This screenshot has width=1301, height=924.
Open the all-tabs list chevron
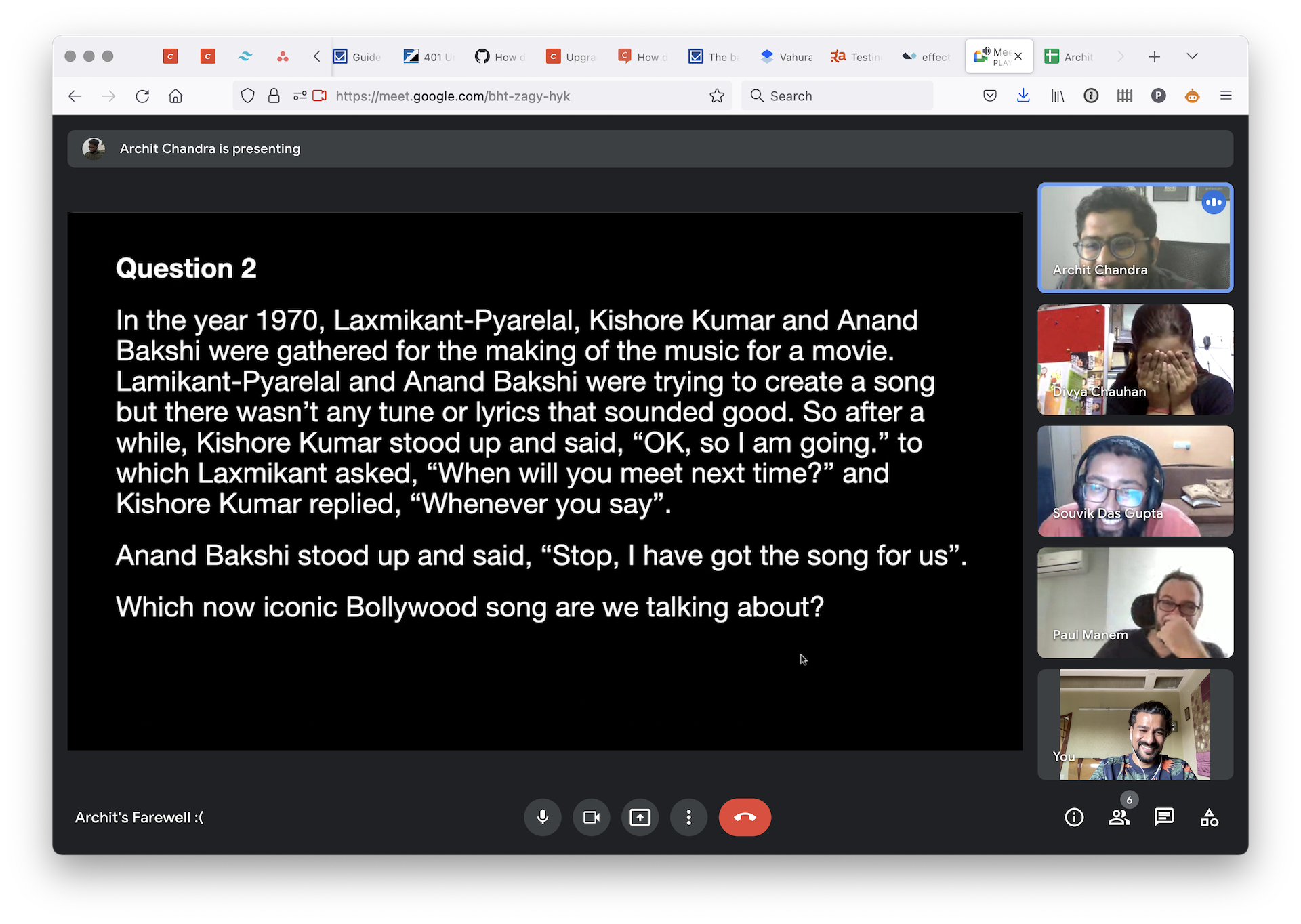(1193, 56)
